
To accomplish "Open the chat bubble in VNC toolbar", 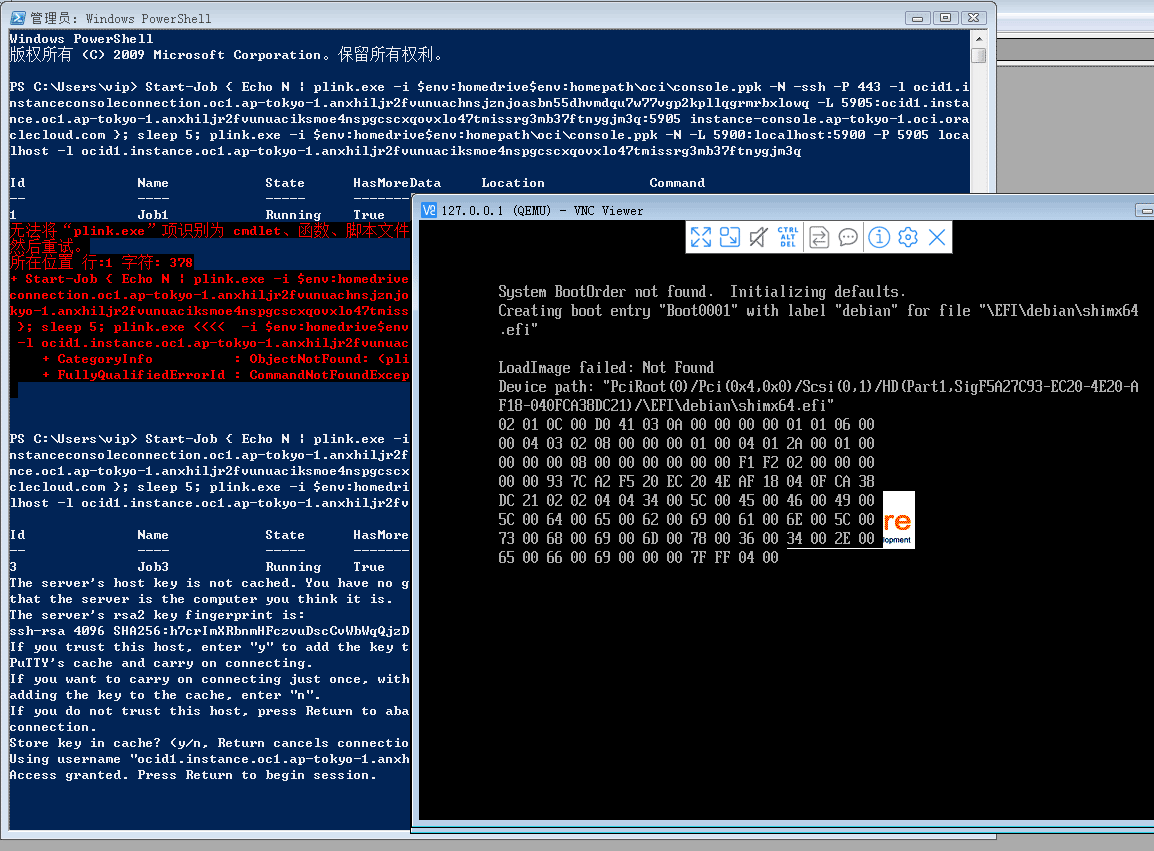I will (848, 237).
